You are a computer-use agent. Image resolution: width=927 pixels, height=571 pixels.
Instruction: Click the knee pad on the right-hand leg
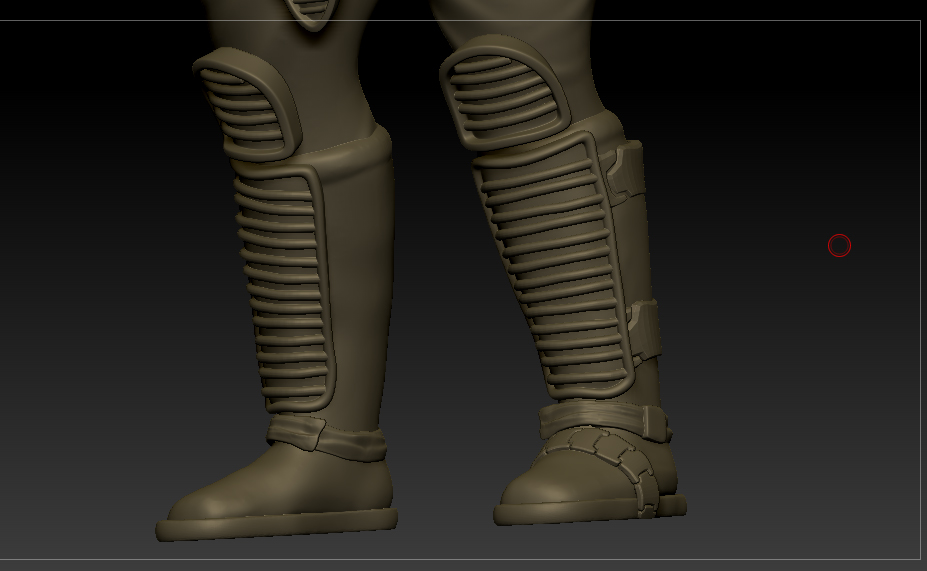505,92
